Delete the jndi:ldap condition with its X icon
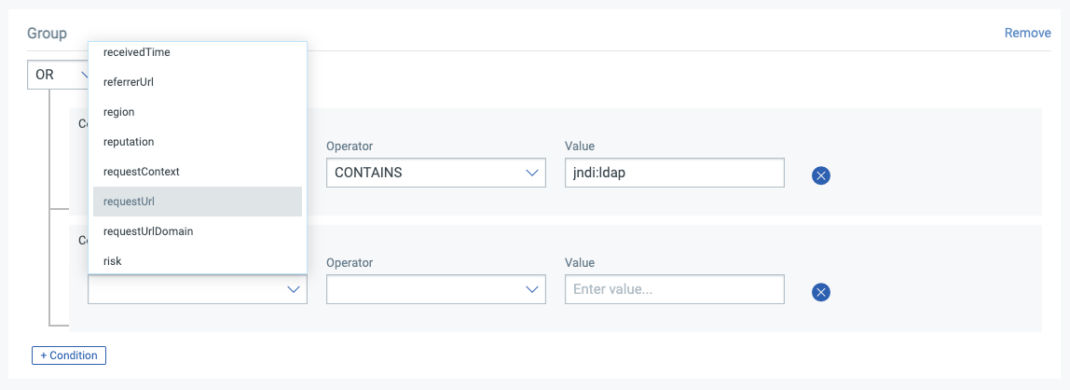The width and height of the screenshot is (1070, 390). [821, 175]
